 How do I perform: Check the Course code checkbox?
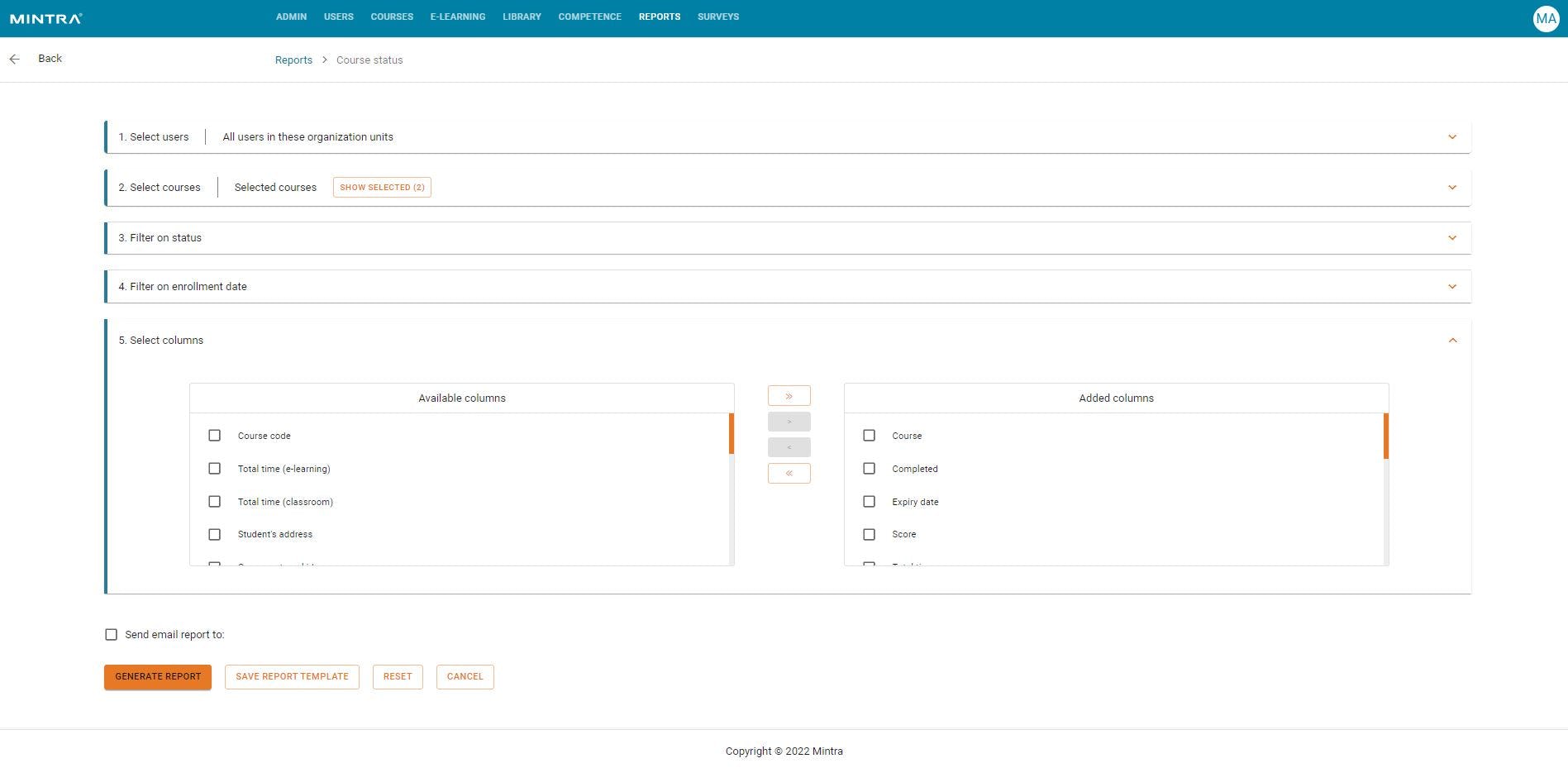pyautogui.click(x=215, y=435)
